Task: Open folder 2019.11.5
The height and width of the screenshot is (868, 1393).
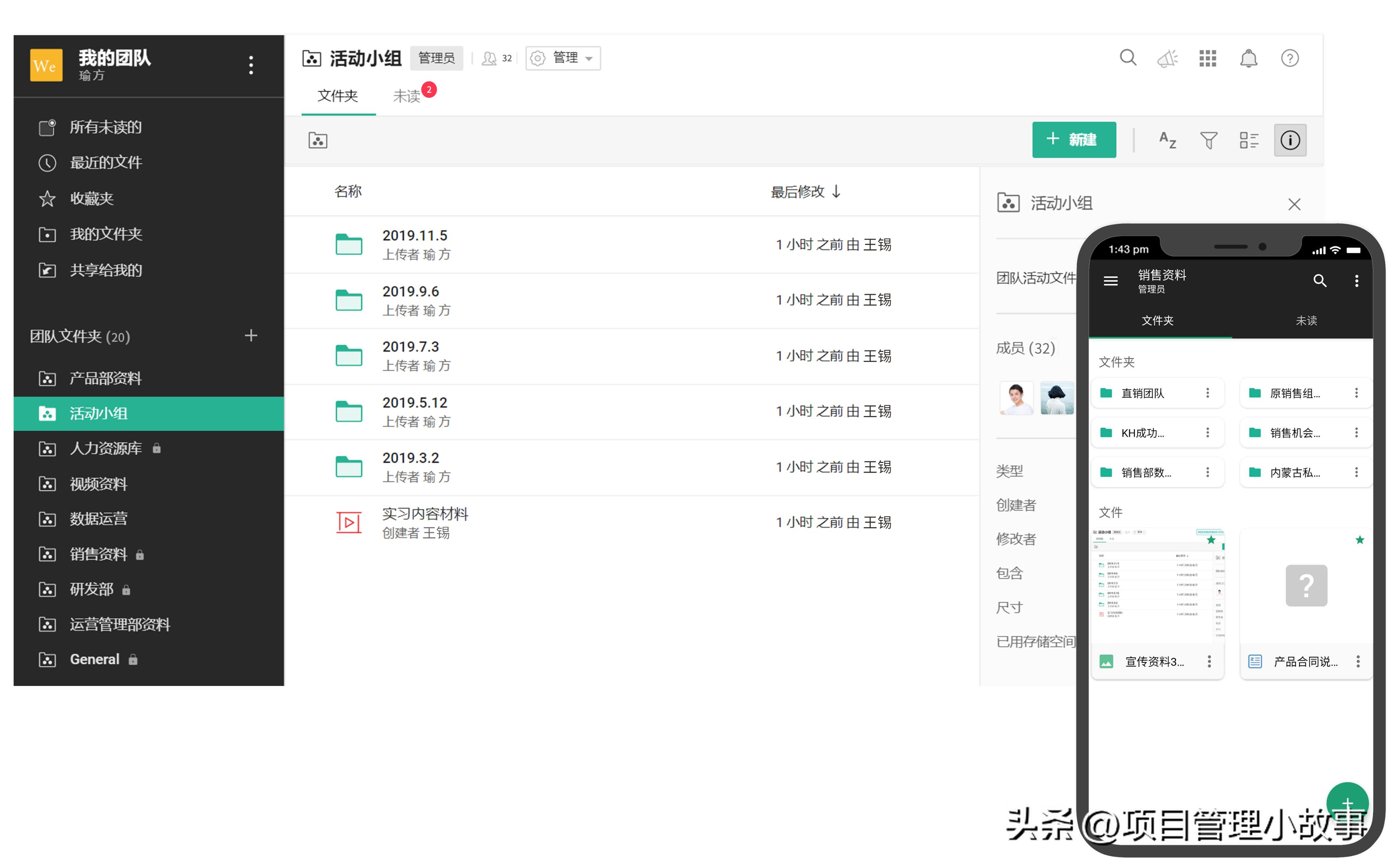Action: pos(631,245)
